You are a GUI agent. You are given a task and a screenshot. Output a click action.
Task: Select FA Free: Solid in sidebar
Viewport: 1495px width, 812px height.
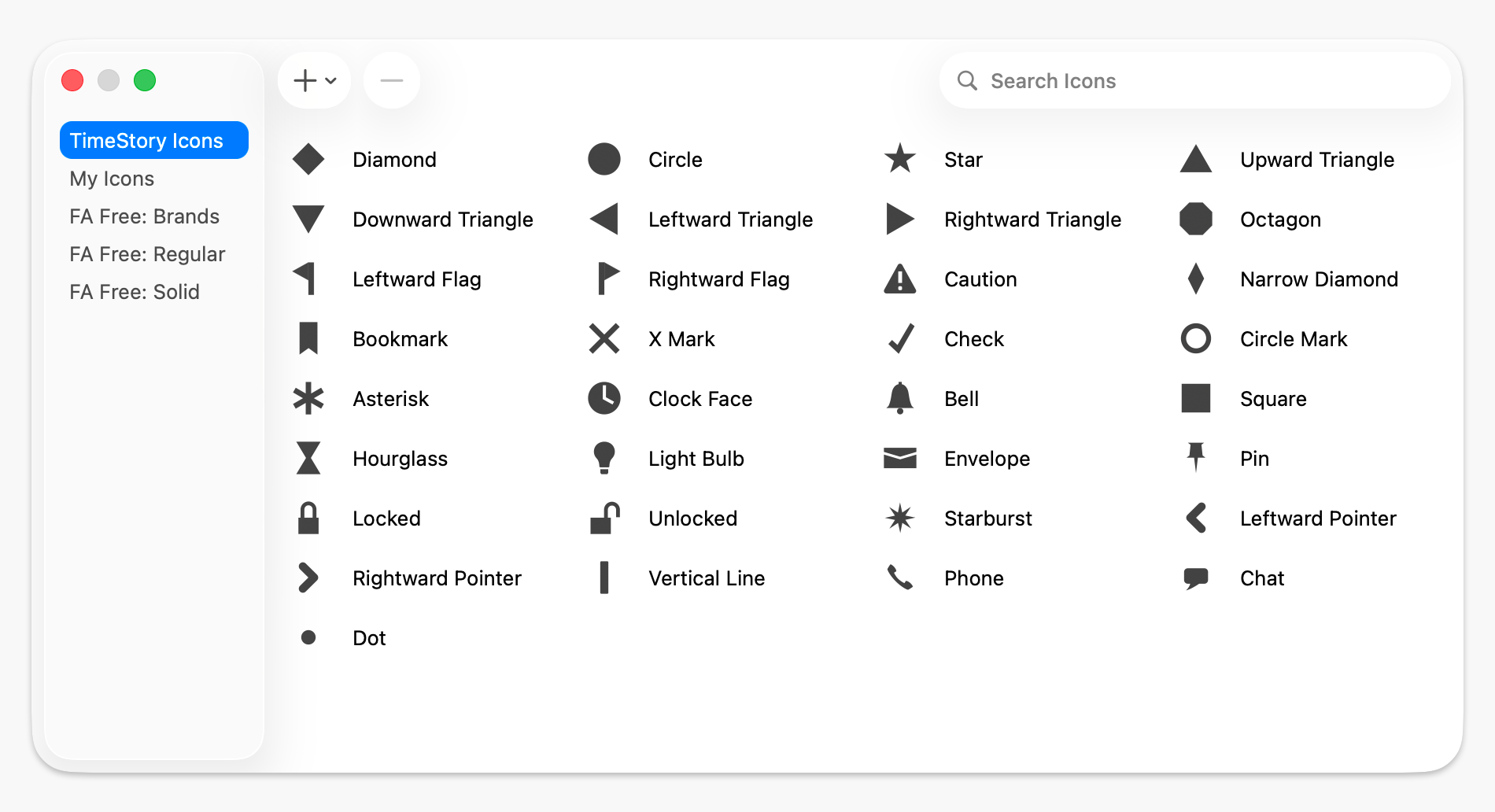134,291
